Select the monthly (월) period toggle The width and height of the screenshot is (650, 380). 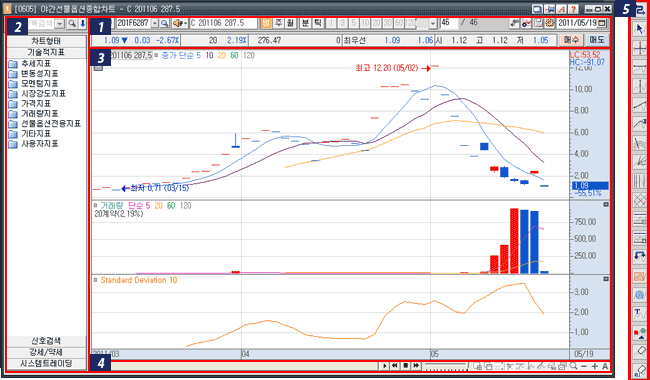coord(290,23)
